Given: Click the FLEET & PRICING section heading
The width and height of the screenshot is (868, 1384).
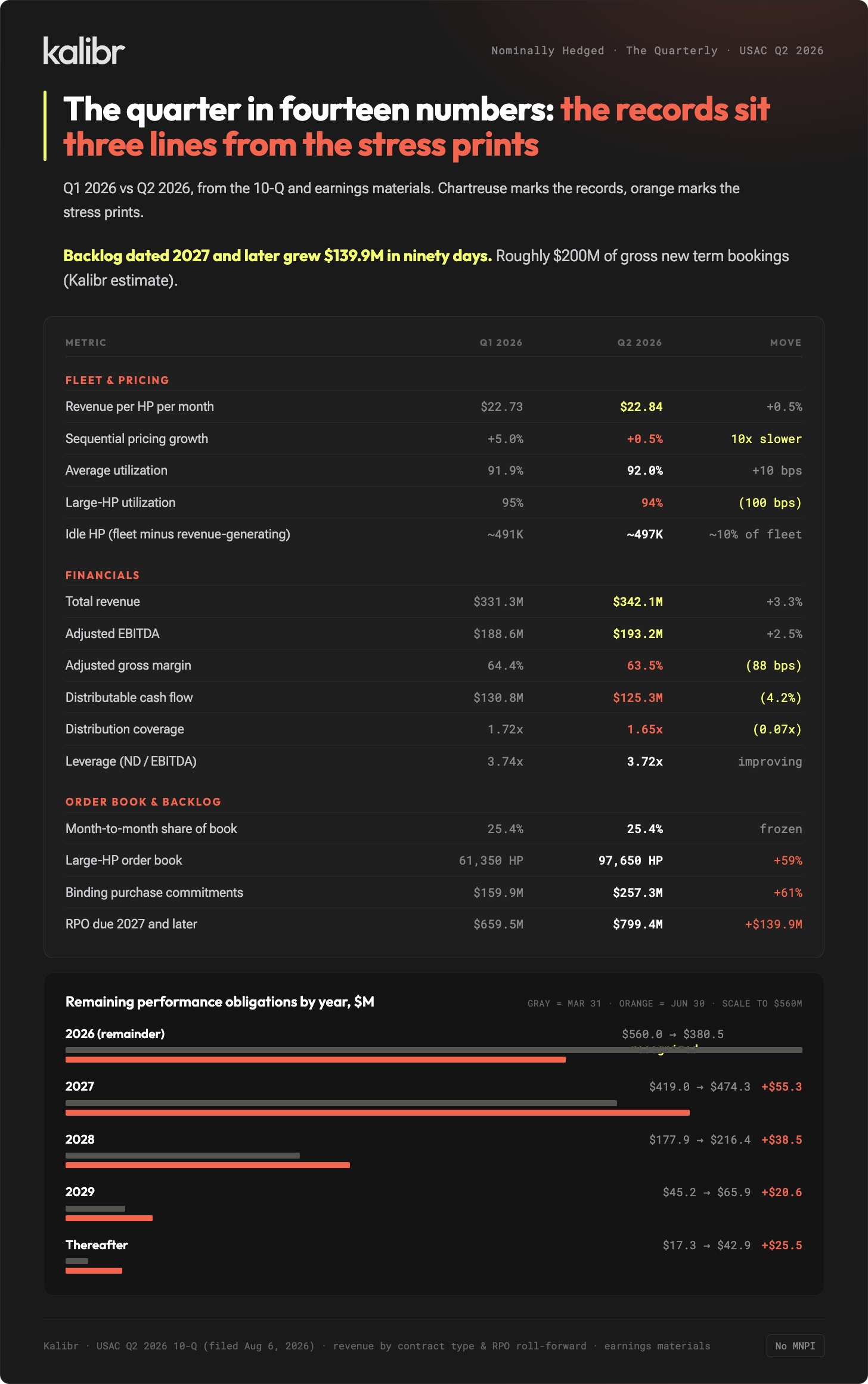Looking at the screenshot, I should [x=117, y=380].
